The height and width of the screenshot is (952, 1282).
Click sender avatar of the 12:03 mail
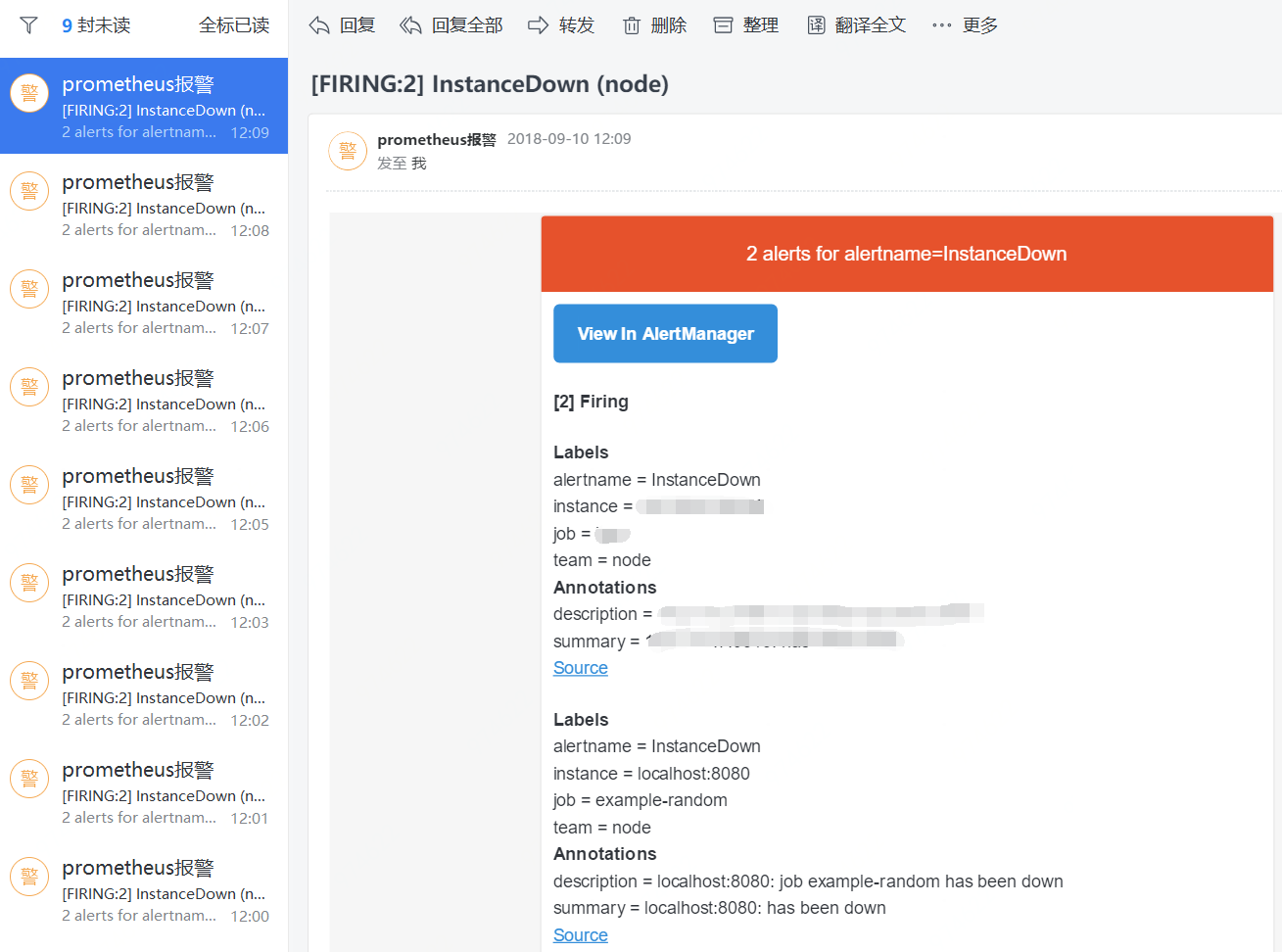click(x=29, y=583)
